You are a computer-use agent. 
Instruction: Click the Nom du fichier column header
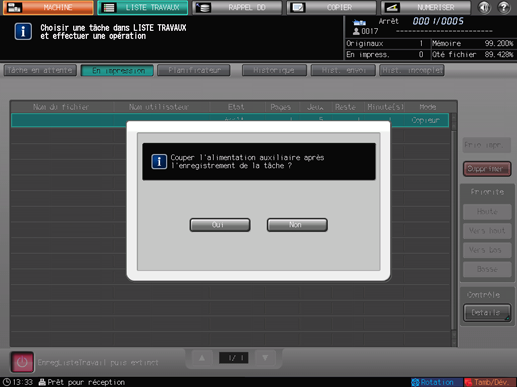(x=61, y=107)
